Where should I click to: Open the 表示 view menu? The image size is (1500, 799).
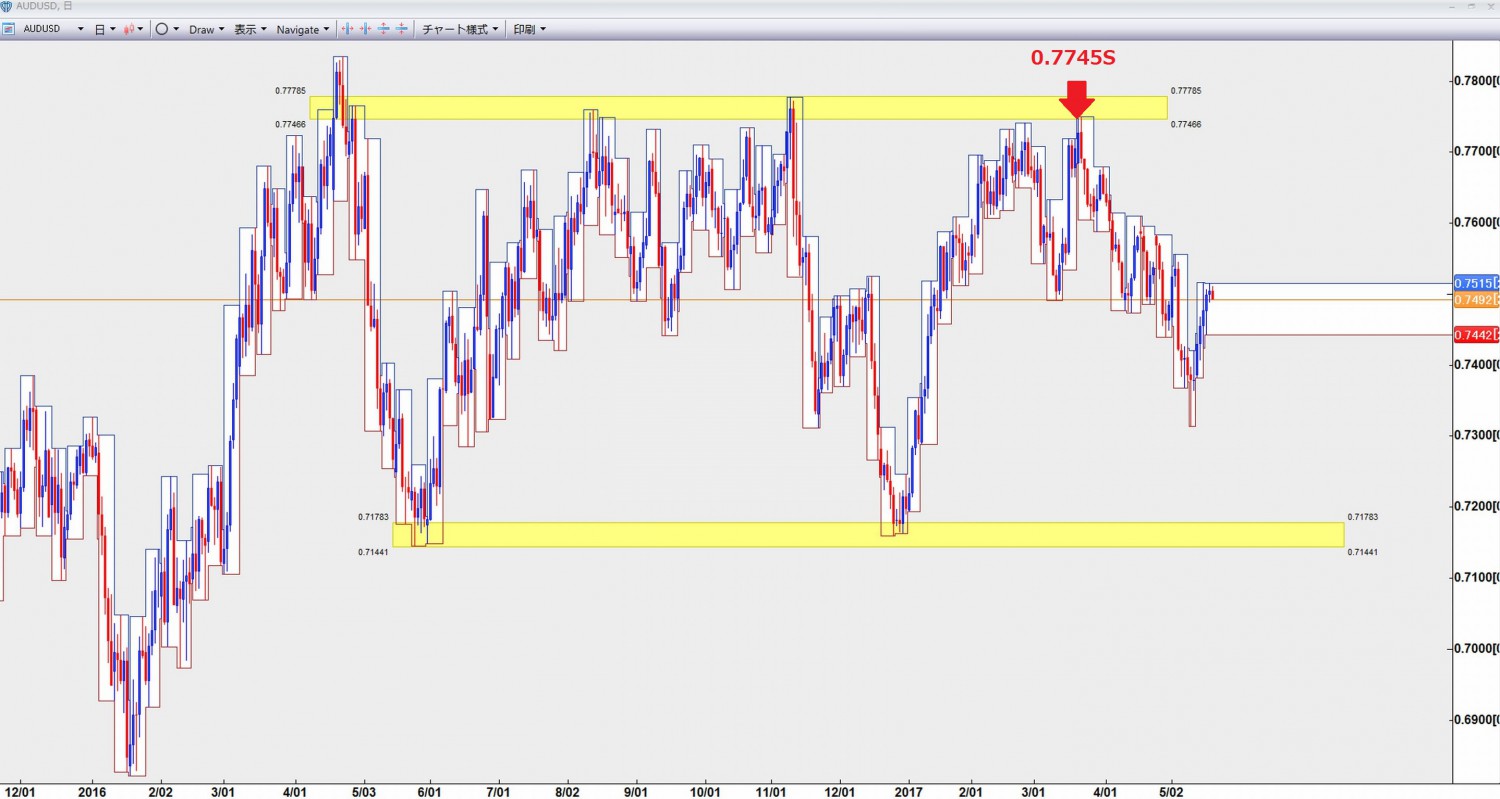[250, 29]
